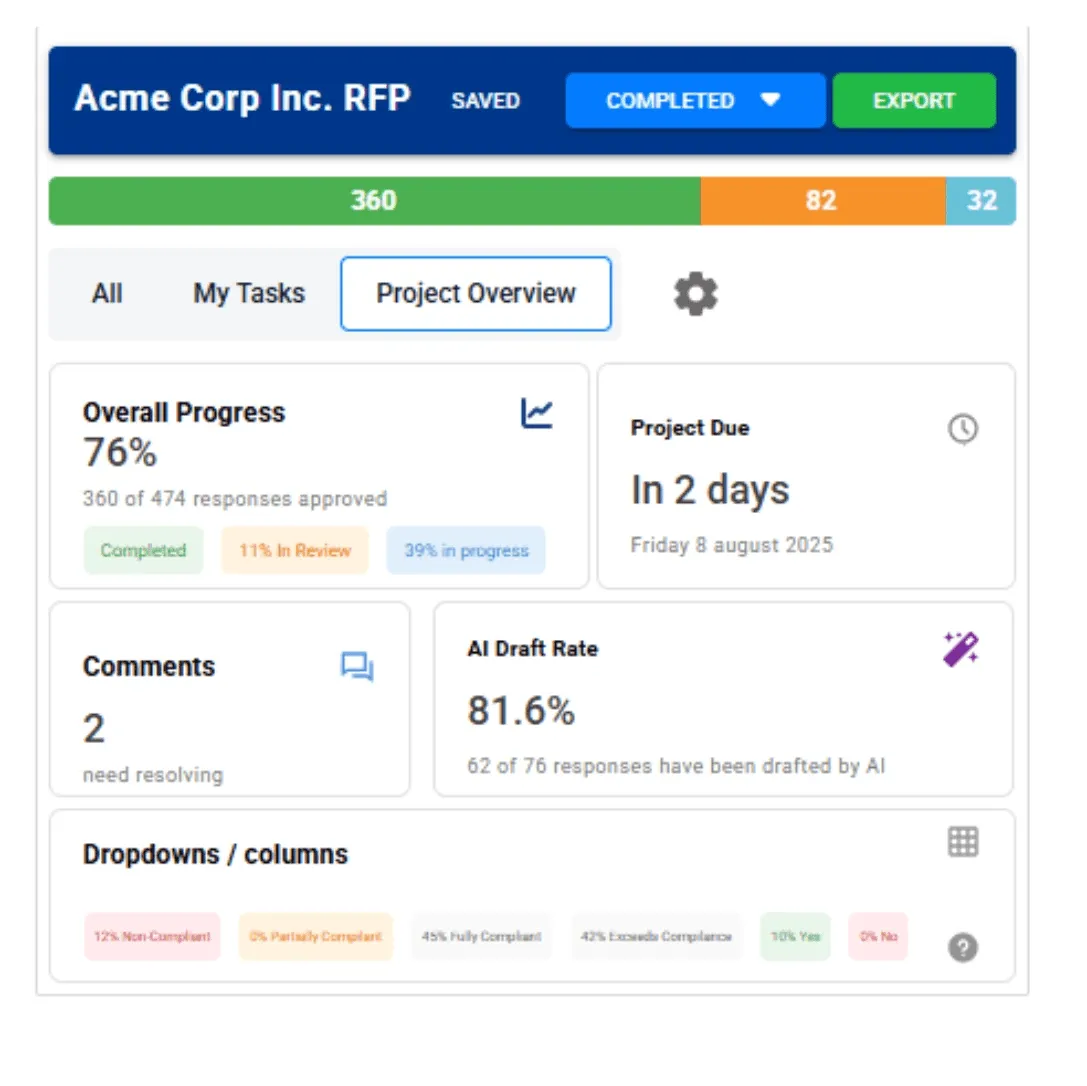The image size is (1087, 1086).
Task: Click the 11% In Review badge
Action: click(295, 551)
